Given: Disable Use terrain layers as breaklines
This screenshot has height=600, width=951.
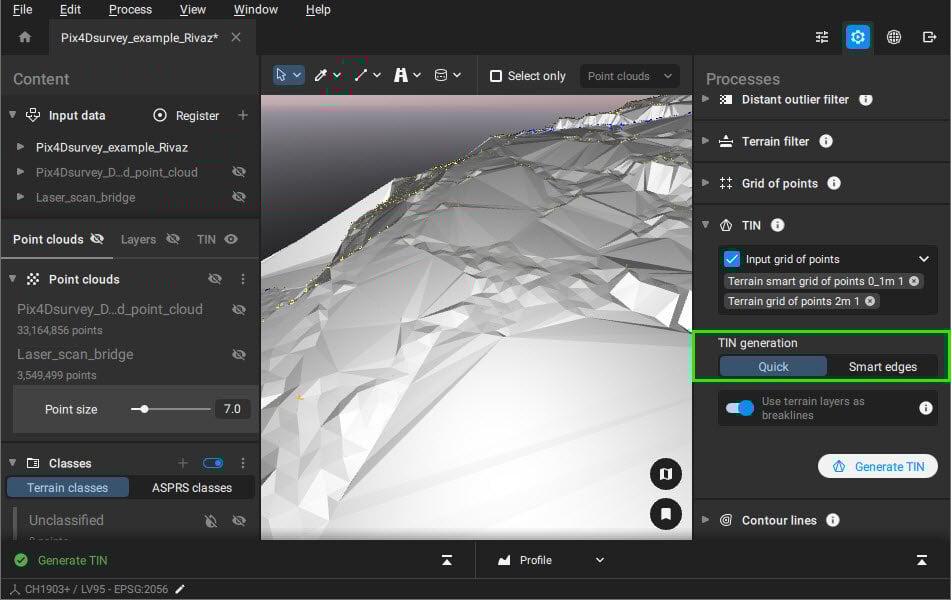Looking at the screenshot, I should coord(740,408).
